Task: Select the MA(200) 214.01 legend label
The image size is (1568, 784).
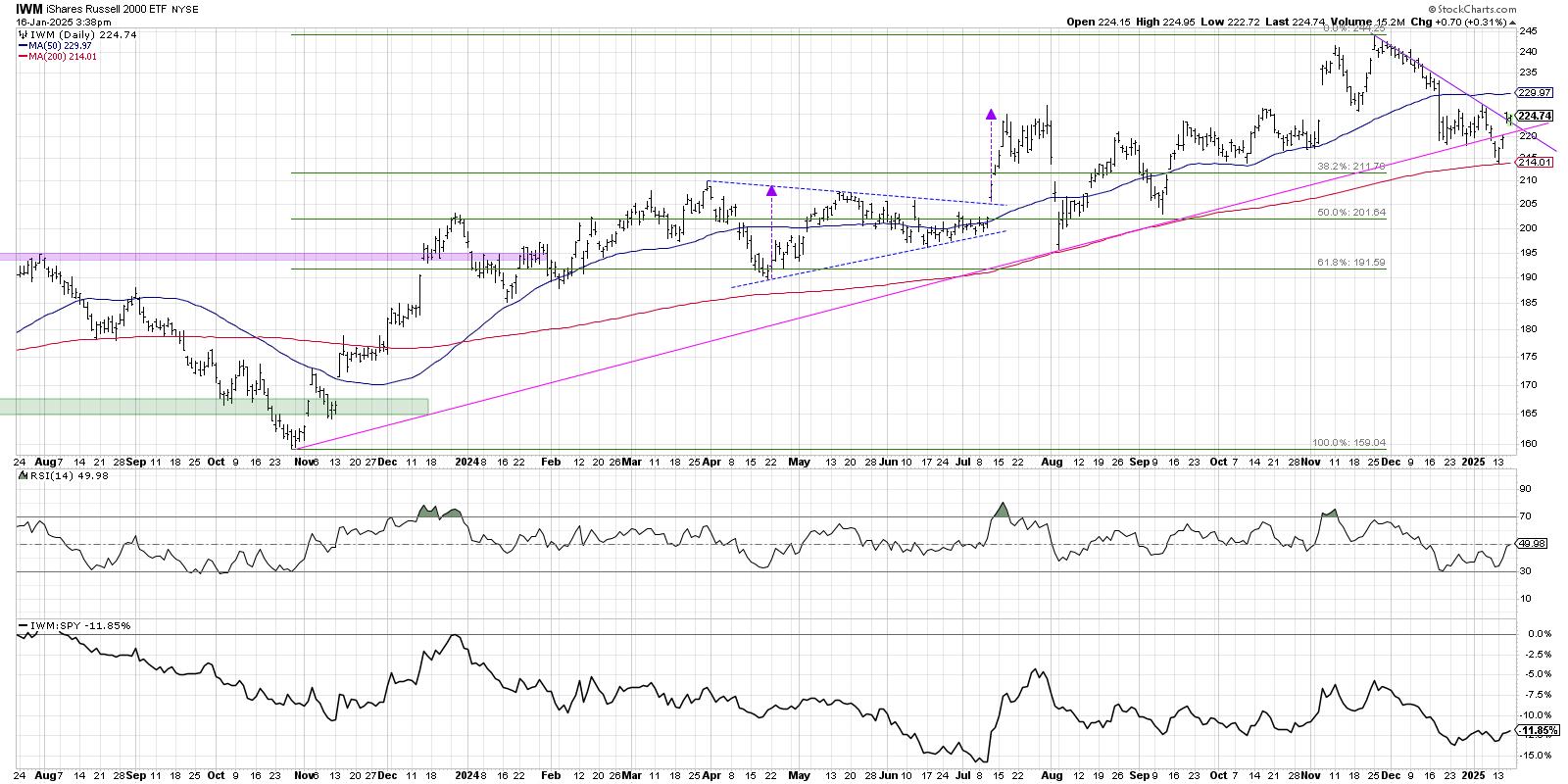Action: [64, 57]
